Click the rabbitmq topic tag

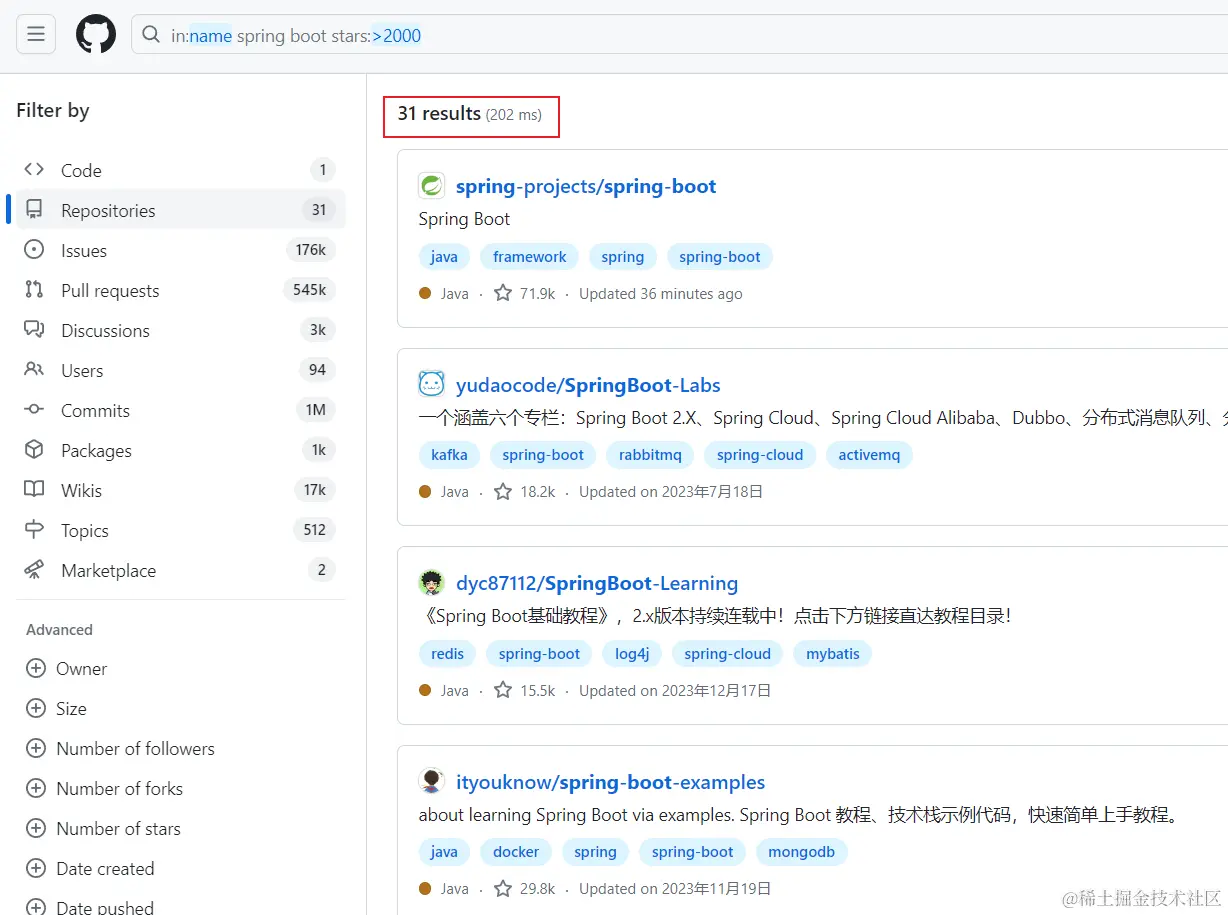(650, 455)
